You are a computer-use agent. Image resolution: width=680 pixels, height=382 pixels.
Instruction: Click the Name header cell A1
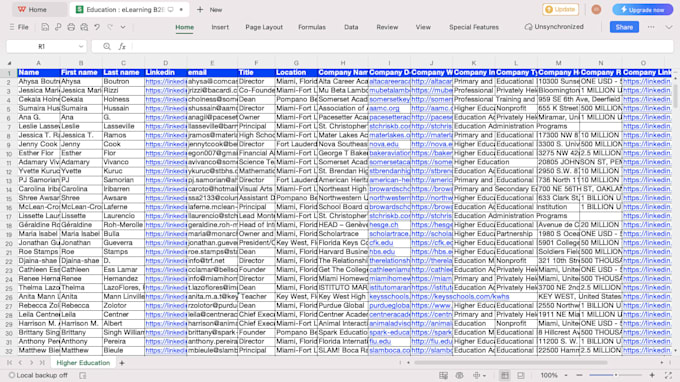(x=38, y=72)
